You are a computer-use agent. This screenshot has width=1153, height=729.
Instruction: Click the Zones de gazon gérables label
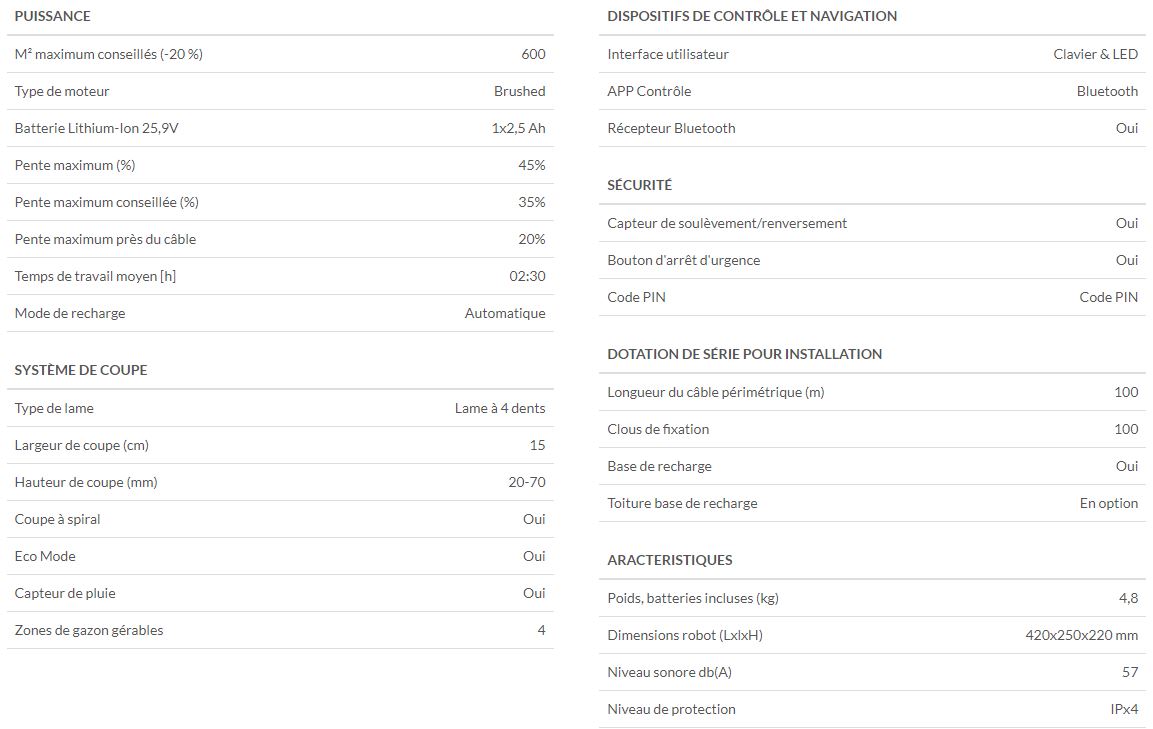89,630
